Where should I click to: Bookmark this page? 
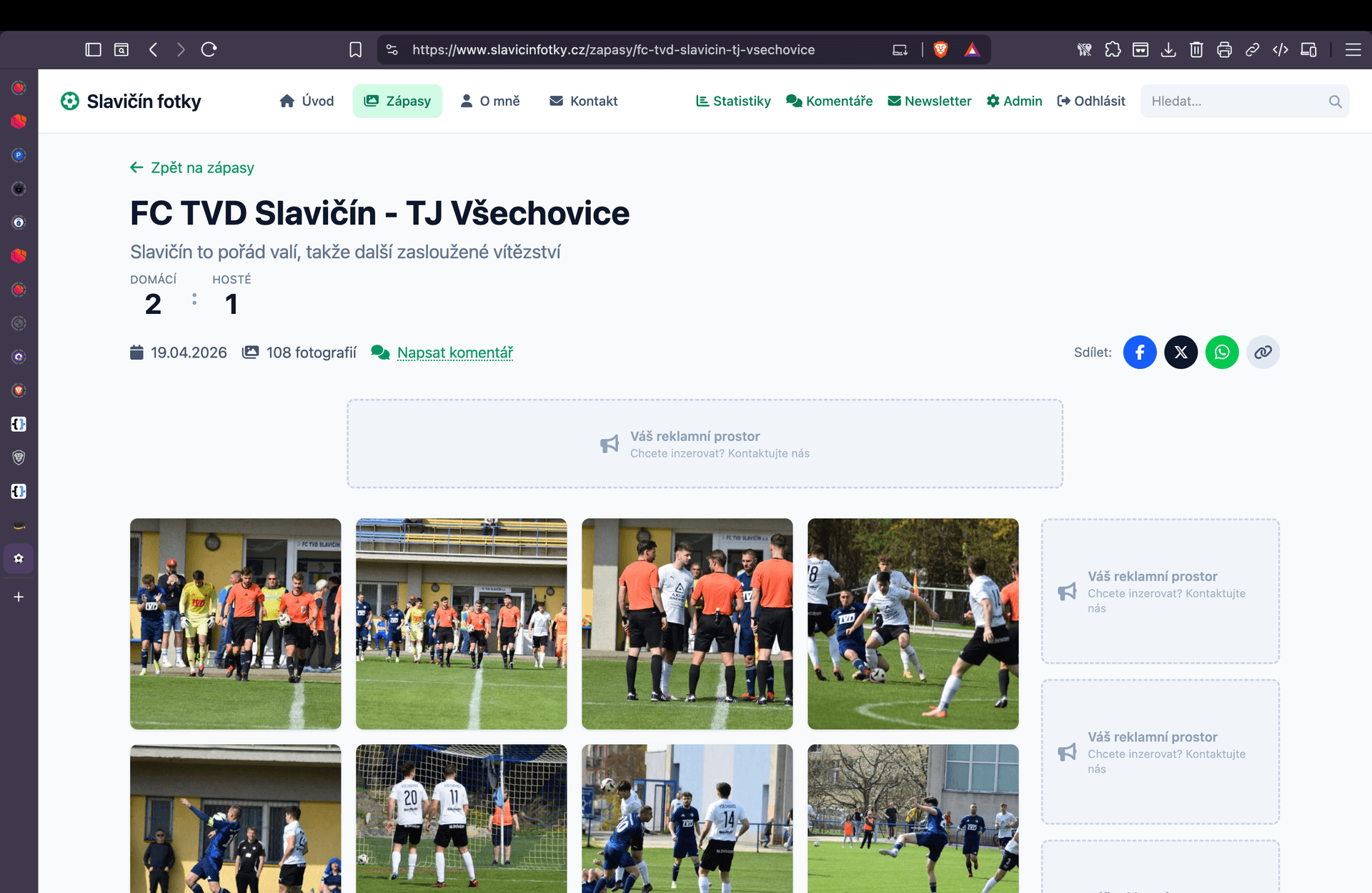[355, 49]
